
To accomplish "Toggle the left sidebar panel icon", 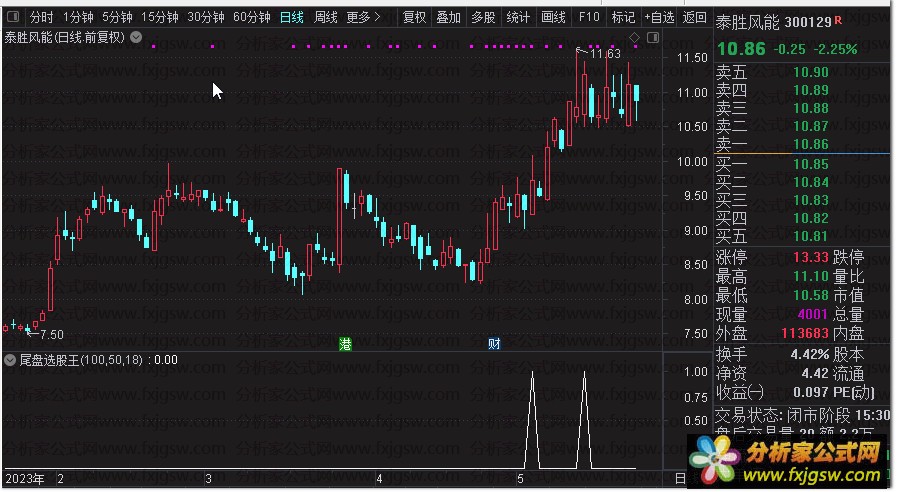I will 13,17.
